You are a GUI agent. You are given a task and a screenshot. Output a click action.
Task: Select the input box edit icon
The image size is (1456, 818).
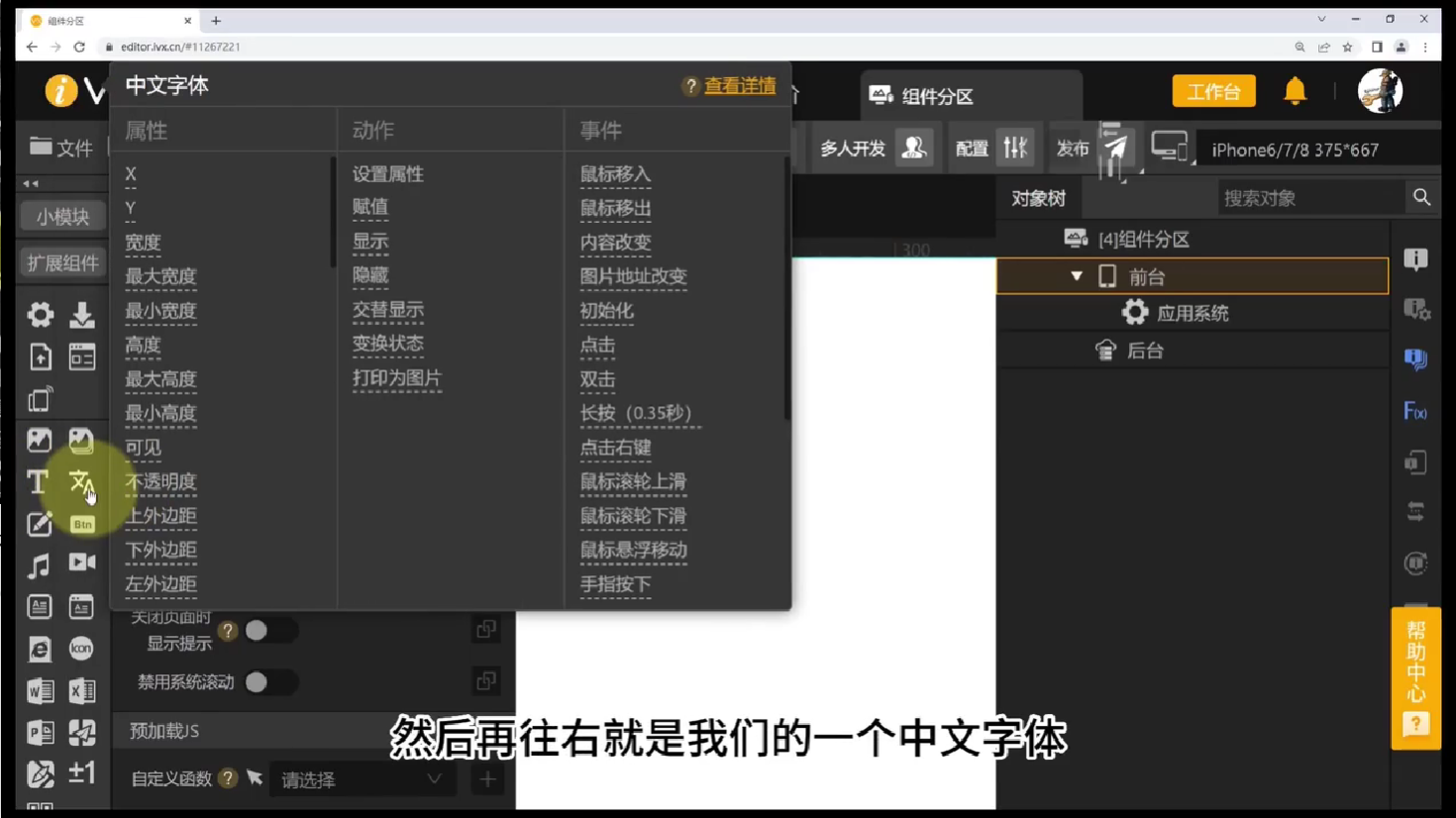tap(39, 524)
